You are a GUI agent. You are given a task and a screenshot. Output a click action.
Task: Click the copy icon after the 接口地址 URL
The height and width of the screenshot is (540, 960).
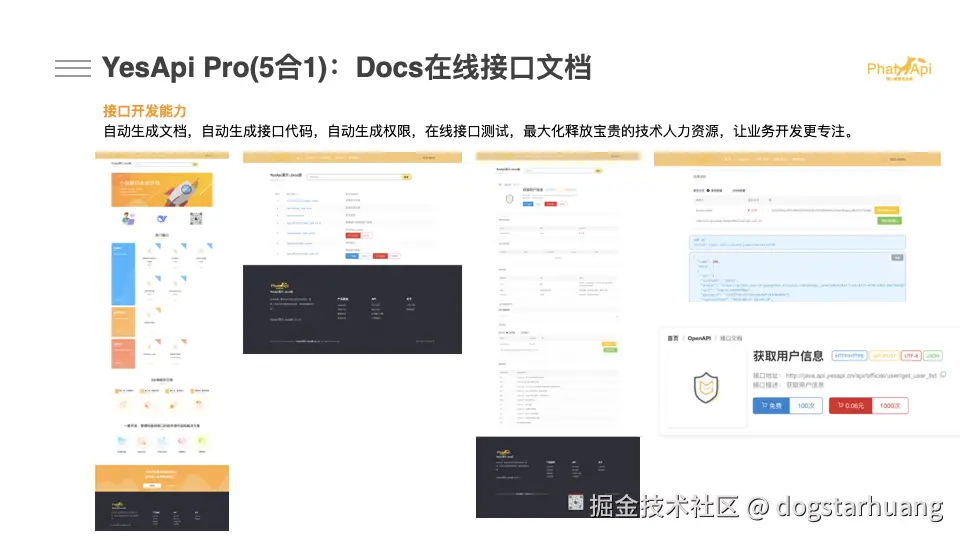tap(943, 375)
